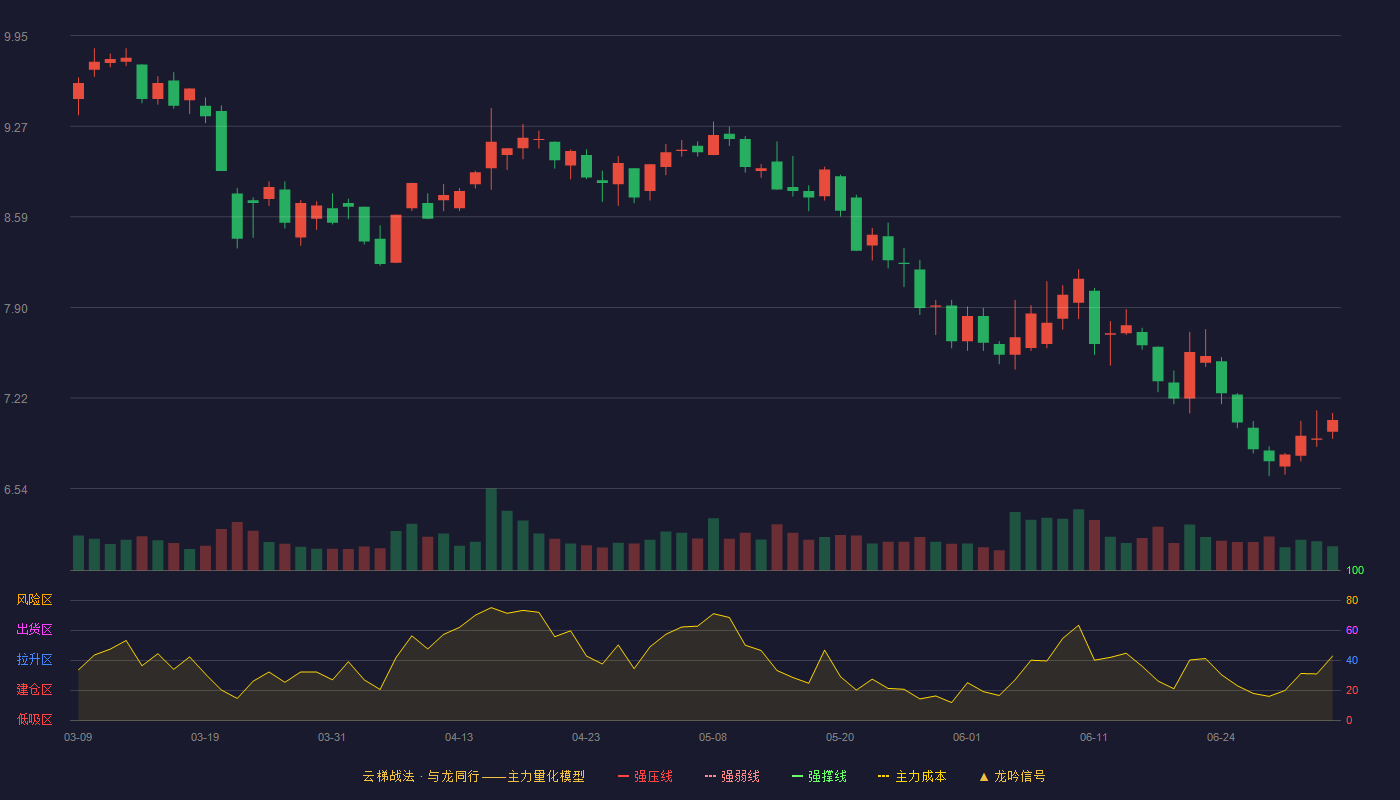Screen dimensions: 1400x800
Task: Click the last red candlestick on the right
Action: point(1332,426)
